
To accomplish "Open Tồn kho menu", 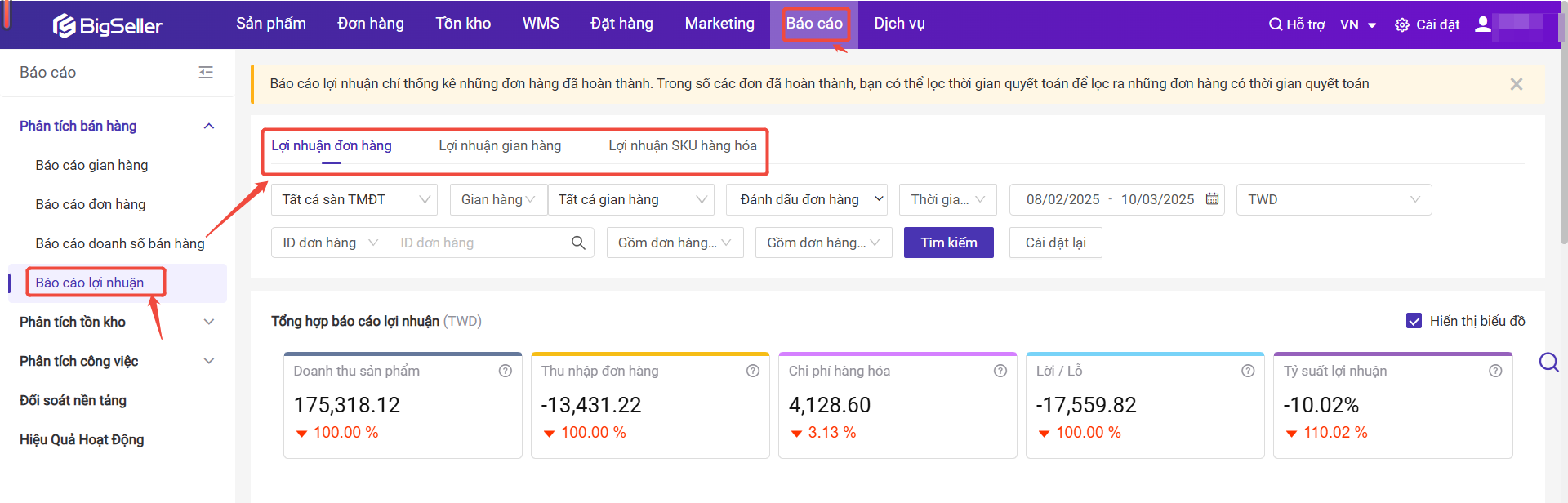I will coord(463,24).
